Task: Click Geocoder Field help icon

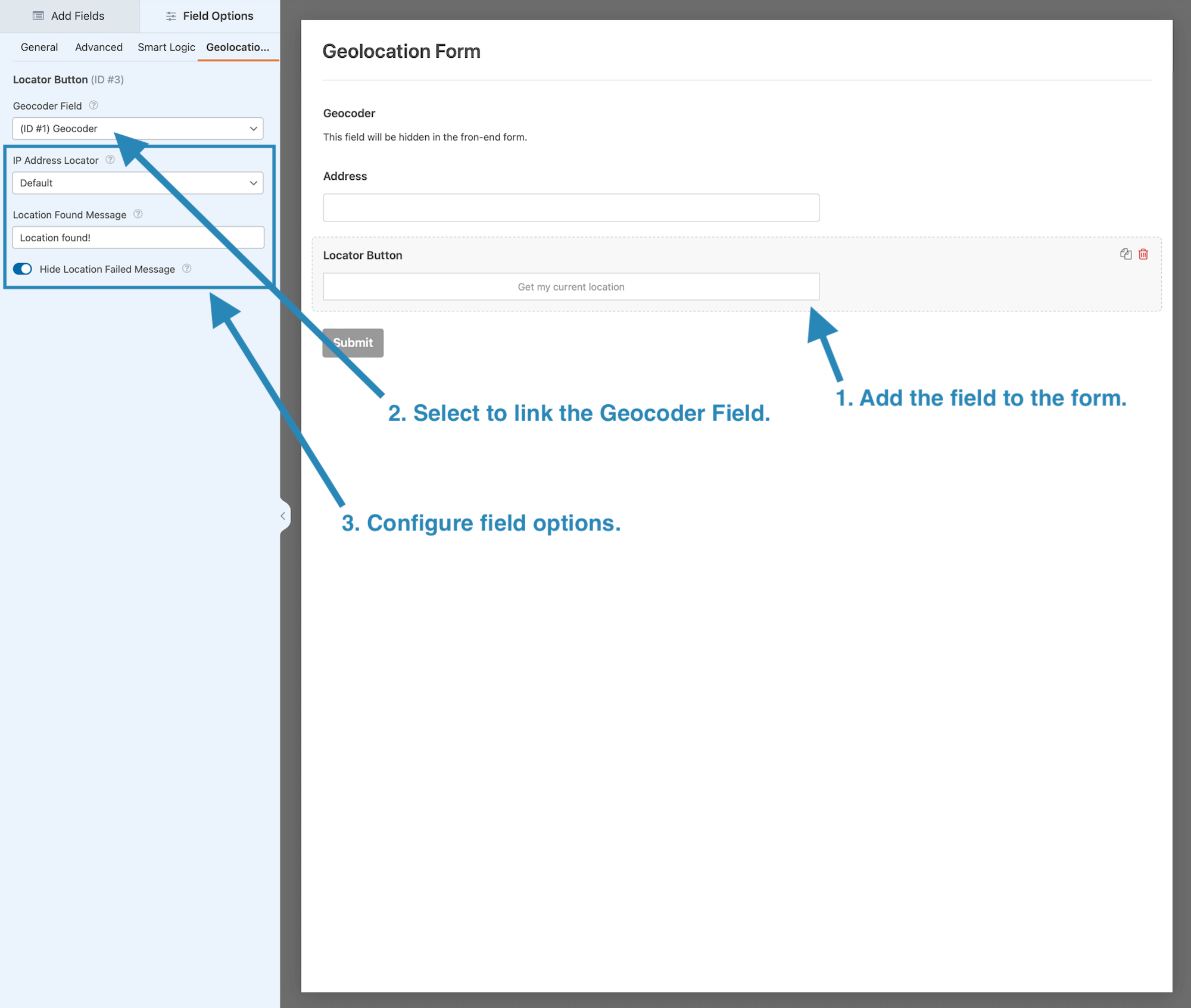Action: click(93, 105)
